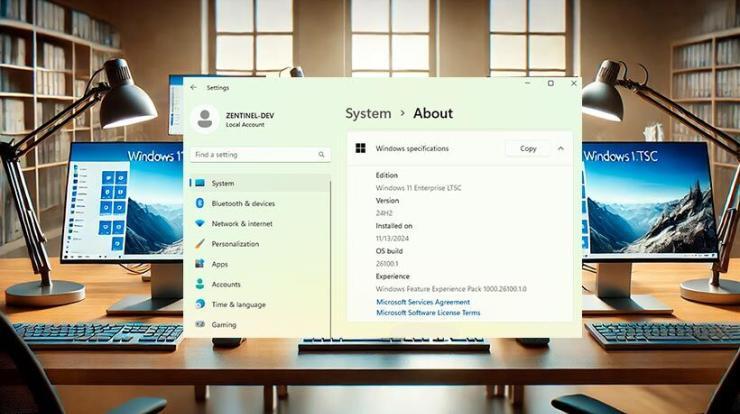Select the OS build value 26100.1
The image size is (740, 414).
pyautogui.click(x=387, y=263)
